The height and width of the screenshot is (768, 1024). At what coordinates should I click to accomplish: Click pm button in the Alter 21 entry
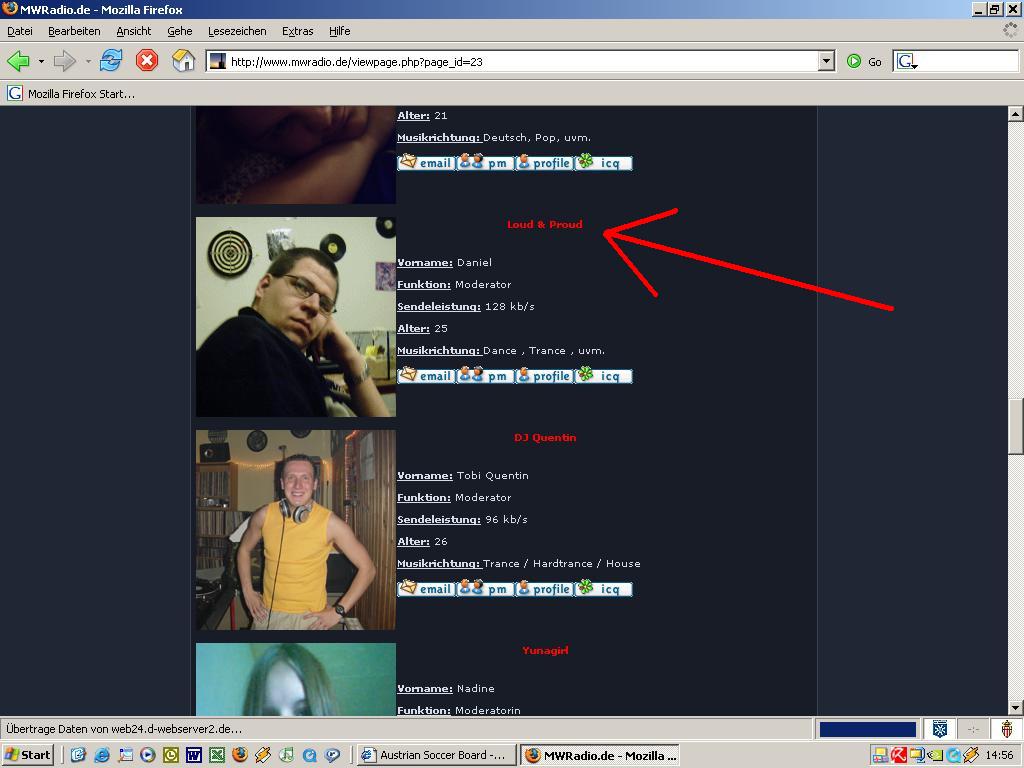[x=485, y=163]
